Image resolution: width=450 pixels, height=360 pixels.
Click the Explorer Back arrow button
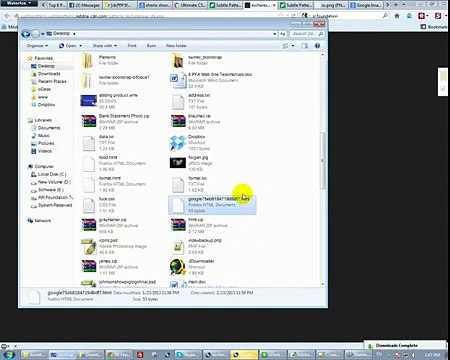click(x=26, y=34)
